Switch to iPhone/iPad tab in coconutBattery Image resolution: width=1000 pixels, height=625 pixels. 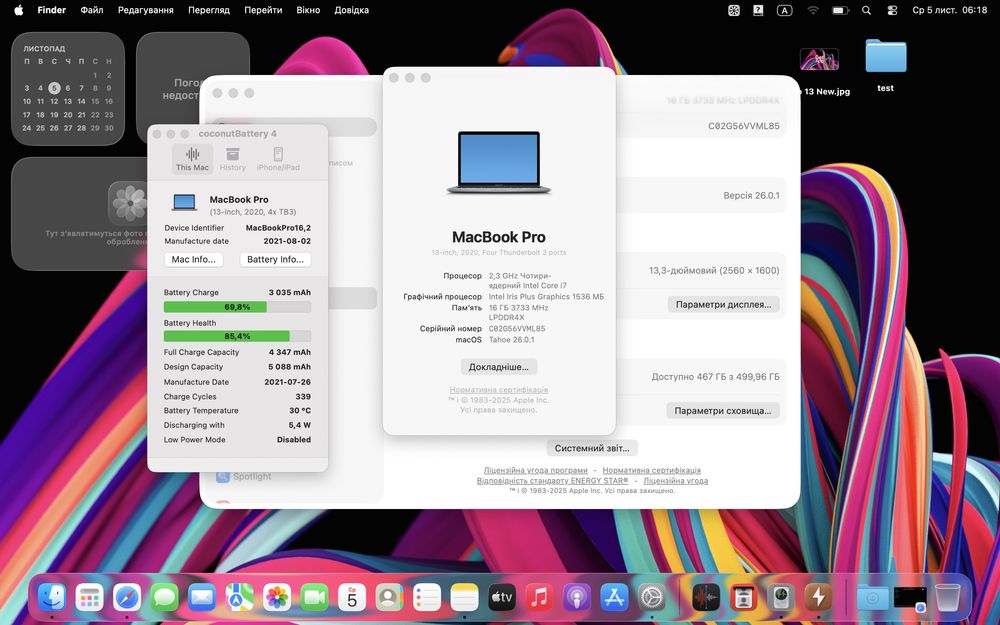pos(278,159)
